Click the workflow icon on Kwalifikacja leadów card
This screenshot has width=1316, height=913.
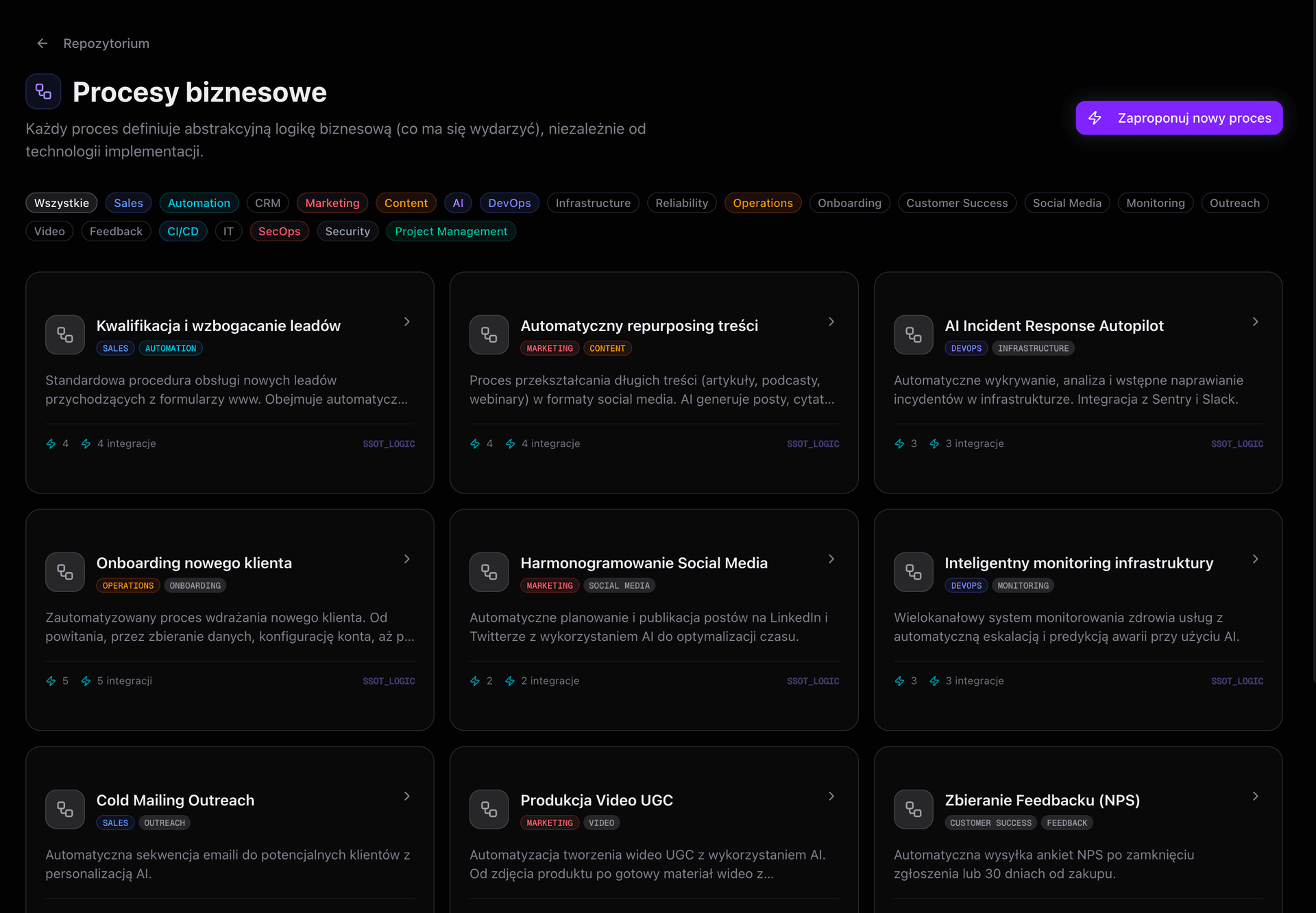(x=65, y=334)
